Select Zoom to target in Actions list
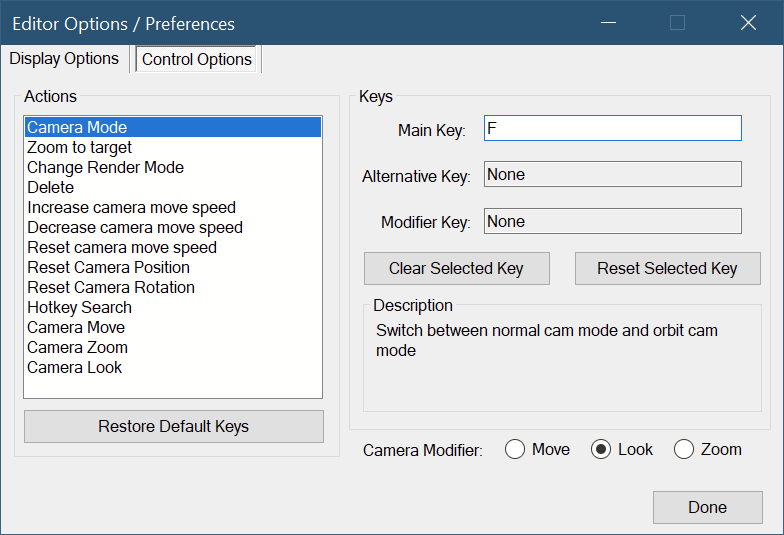Screen dimensions: 784x535 click(80, 148)
